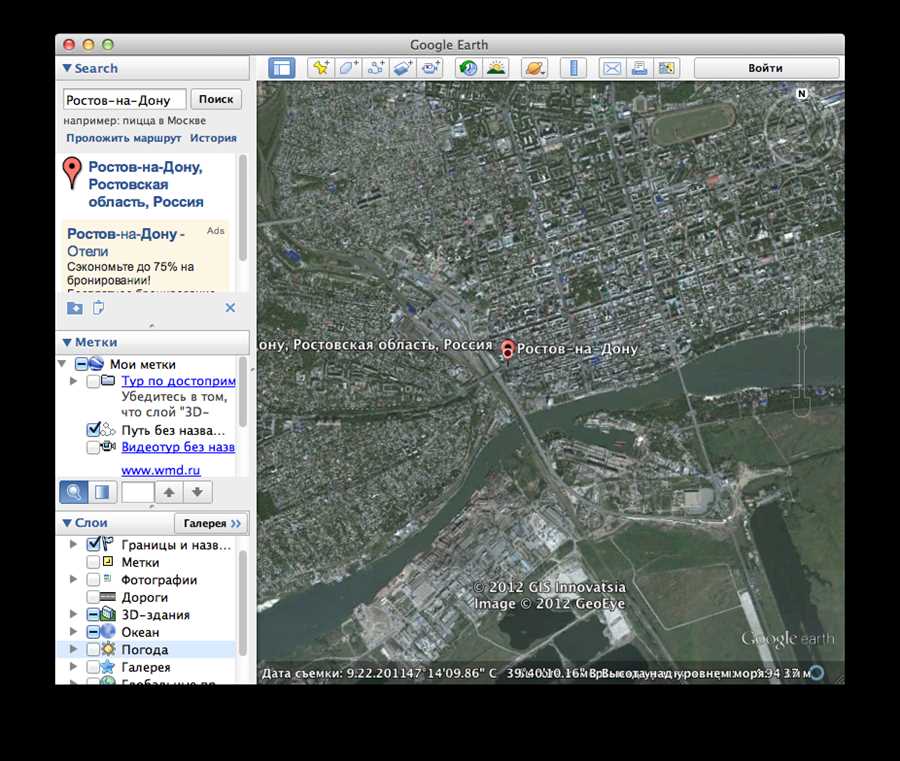Viewport: 900px width, 761px height.
Task: Click the Email envelope toolbar icon
Action: (x=611, y=68)
